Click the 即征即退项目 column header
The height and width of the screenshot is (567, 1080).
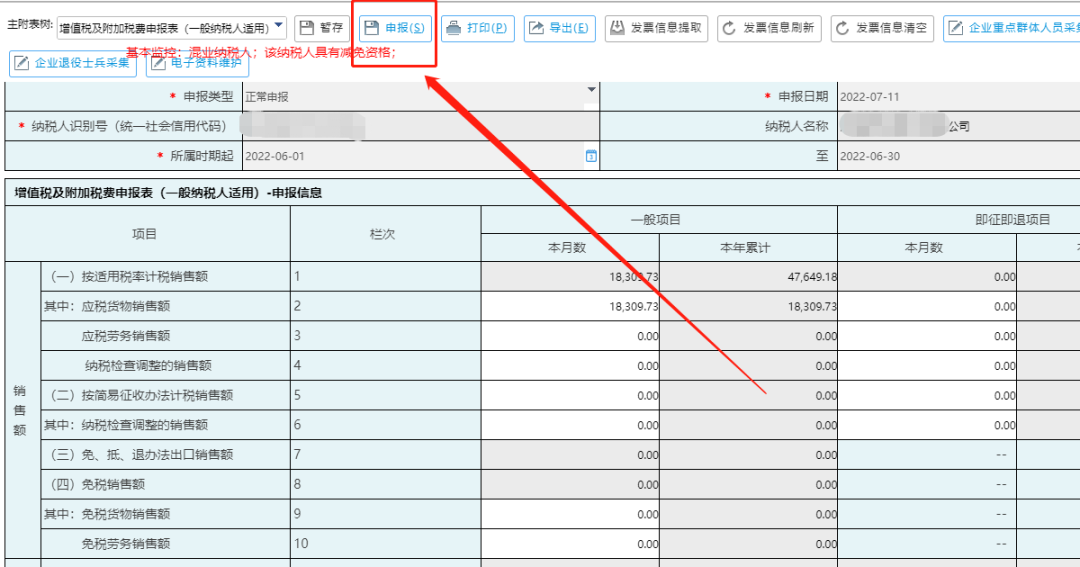pos(1012,220)
